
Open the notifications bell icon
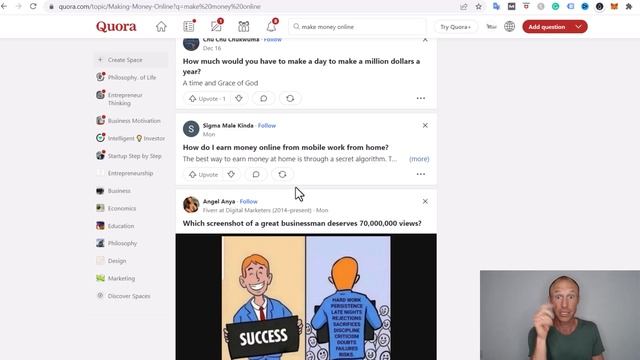pos(271,27)
